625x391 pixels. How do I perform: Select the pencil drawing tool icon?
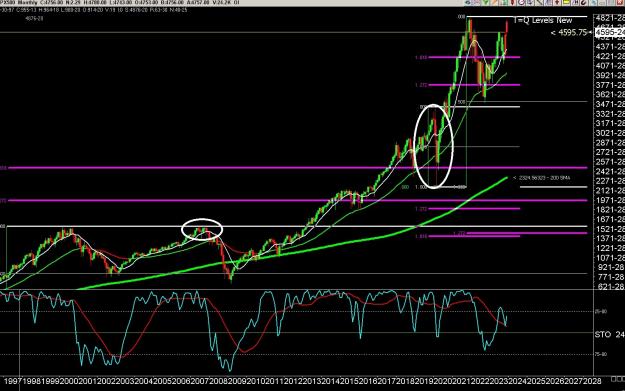(x=495, y=2)
